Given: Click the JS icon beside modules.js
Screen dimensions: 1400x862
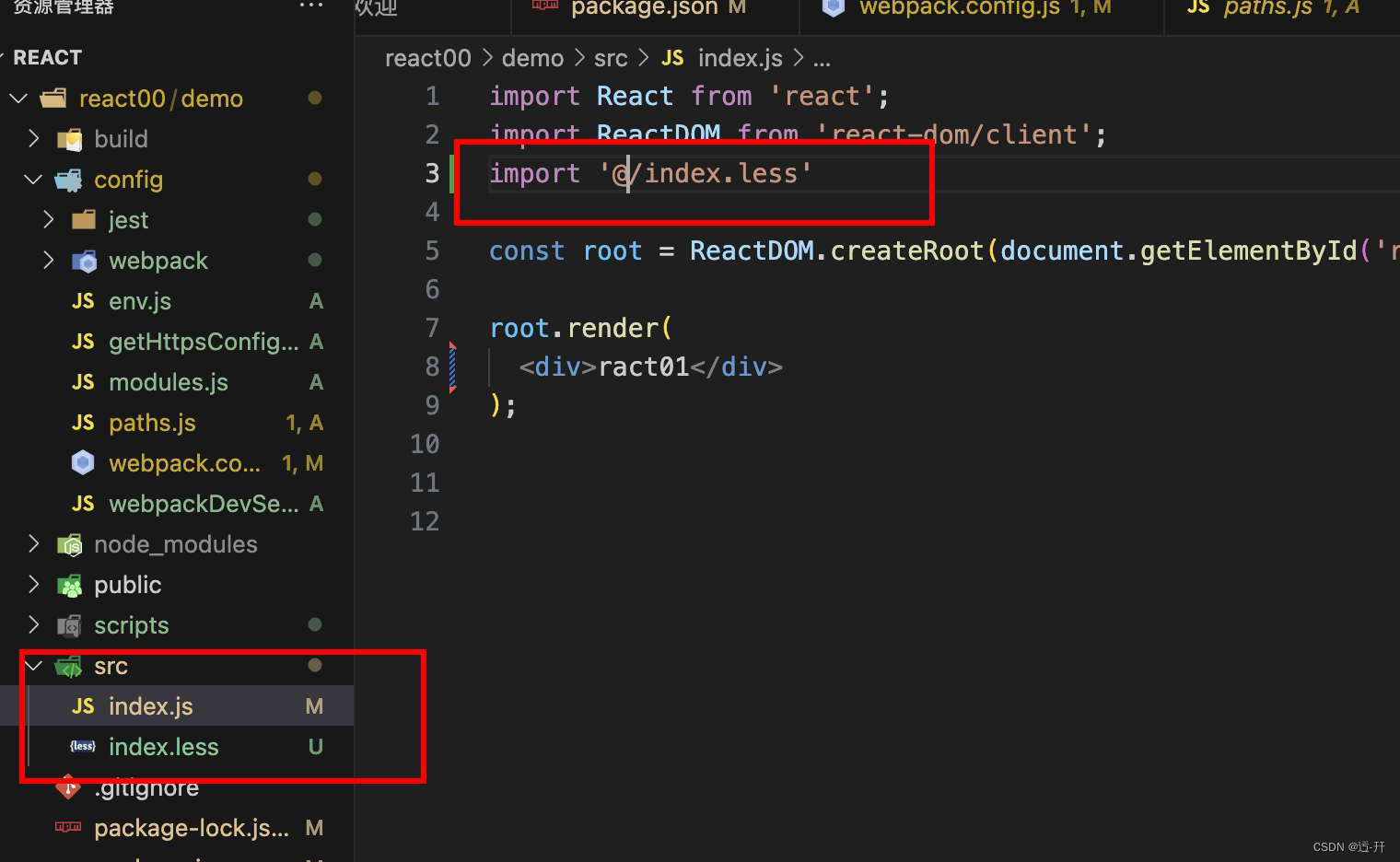Looking at the screenshot, I should [x=83, y=382].
